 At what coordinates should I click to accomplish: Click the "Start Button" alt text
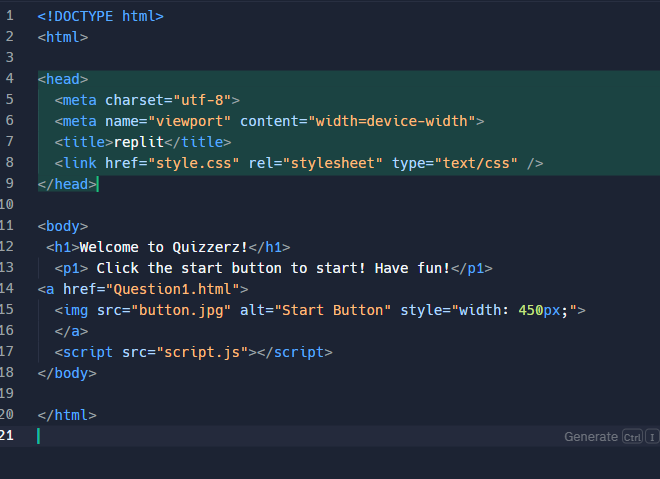[x=333, y=310]
